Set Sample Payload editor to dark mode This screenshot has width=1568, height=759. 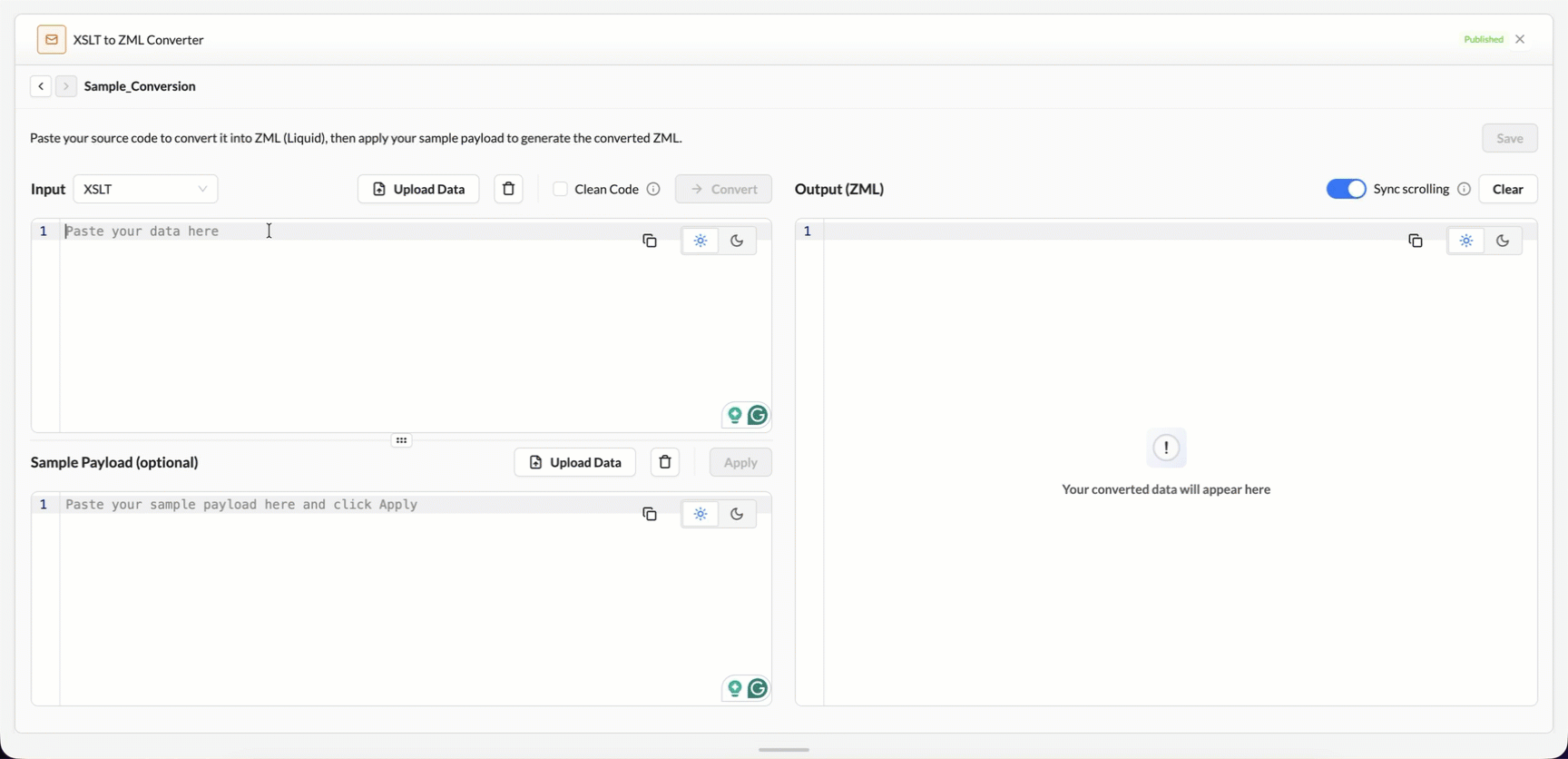(x=737, y=514)
